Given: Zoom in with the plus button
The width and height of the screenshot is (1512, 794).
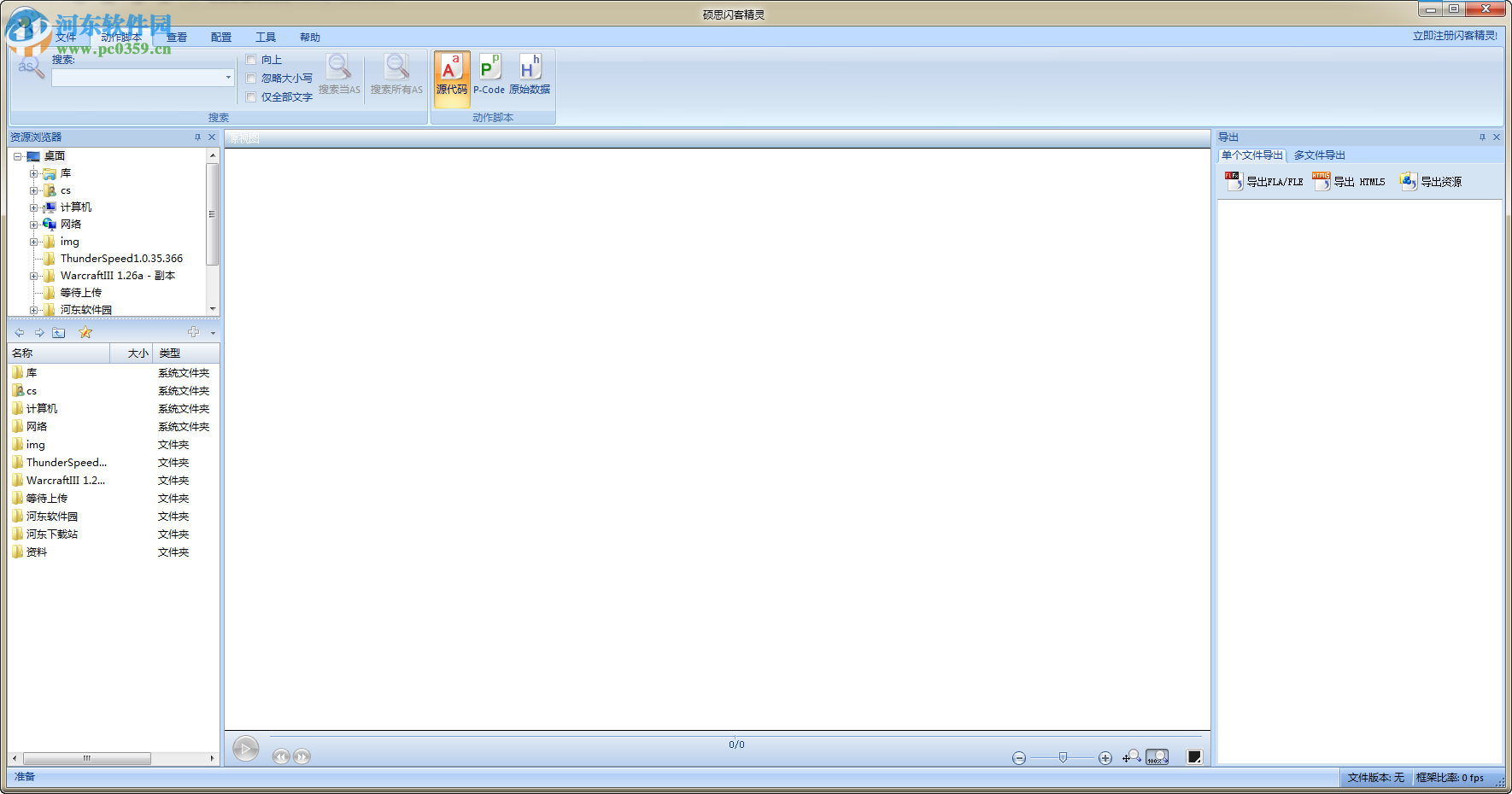Looking at the screenshot, I should [1105, 758].
